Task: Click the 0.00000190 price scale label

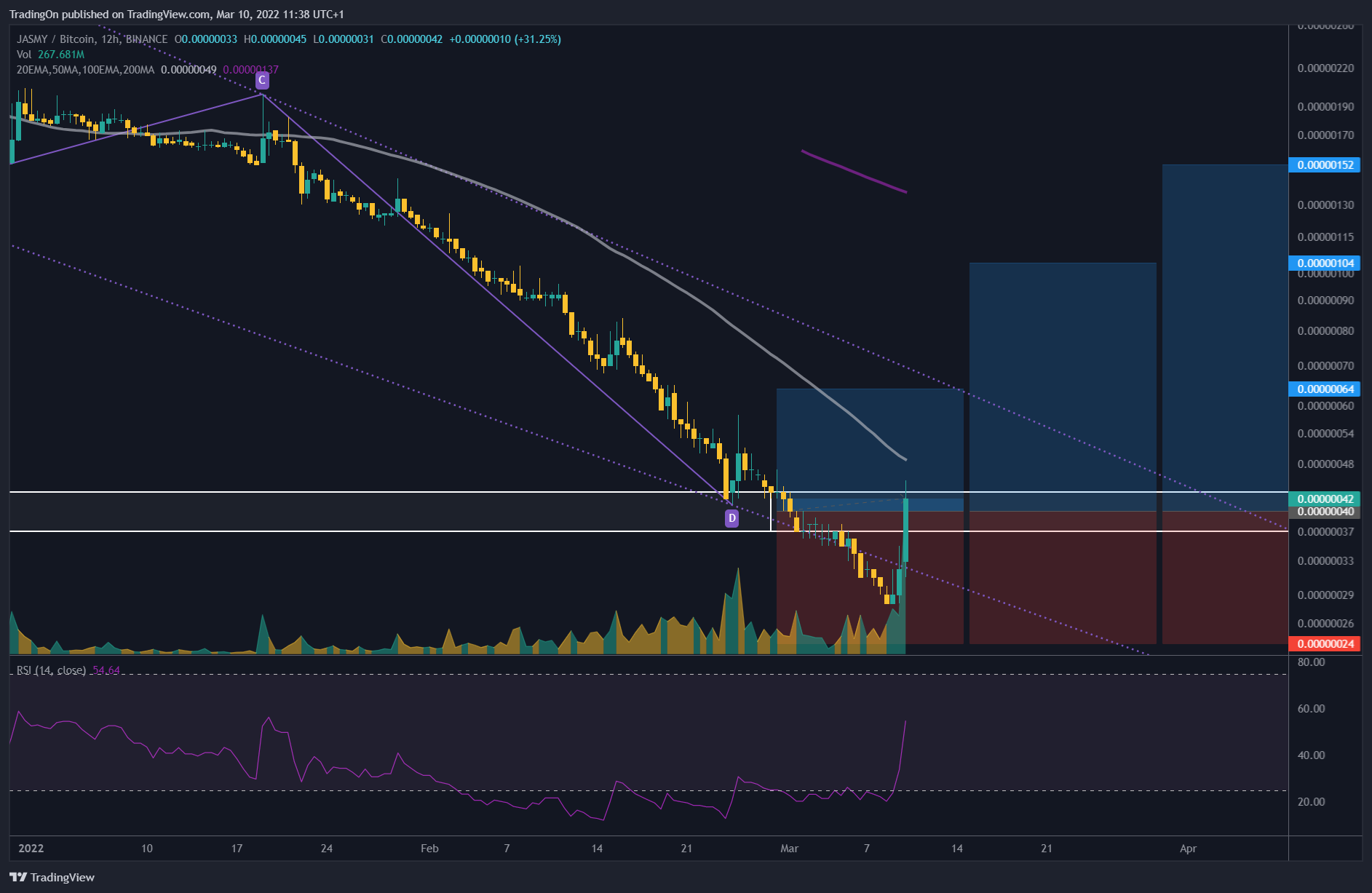Action: [x=1326, y=107]
